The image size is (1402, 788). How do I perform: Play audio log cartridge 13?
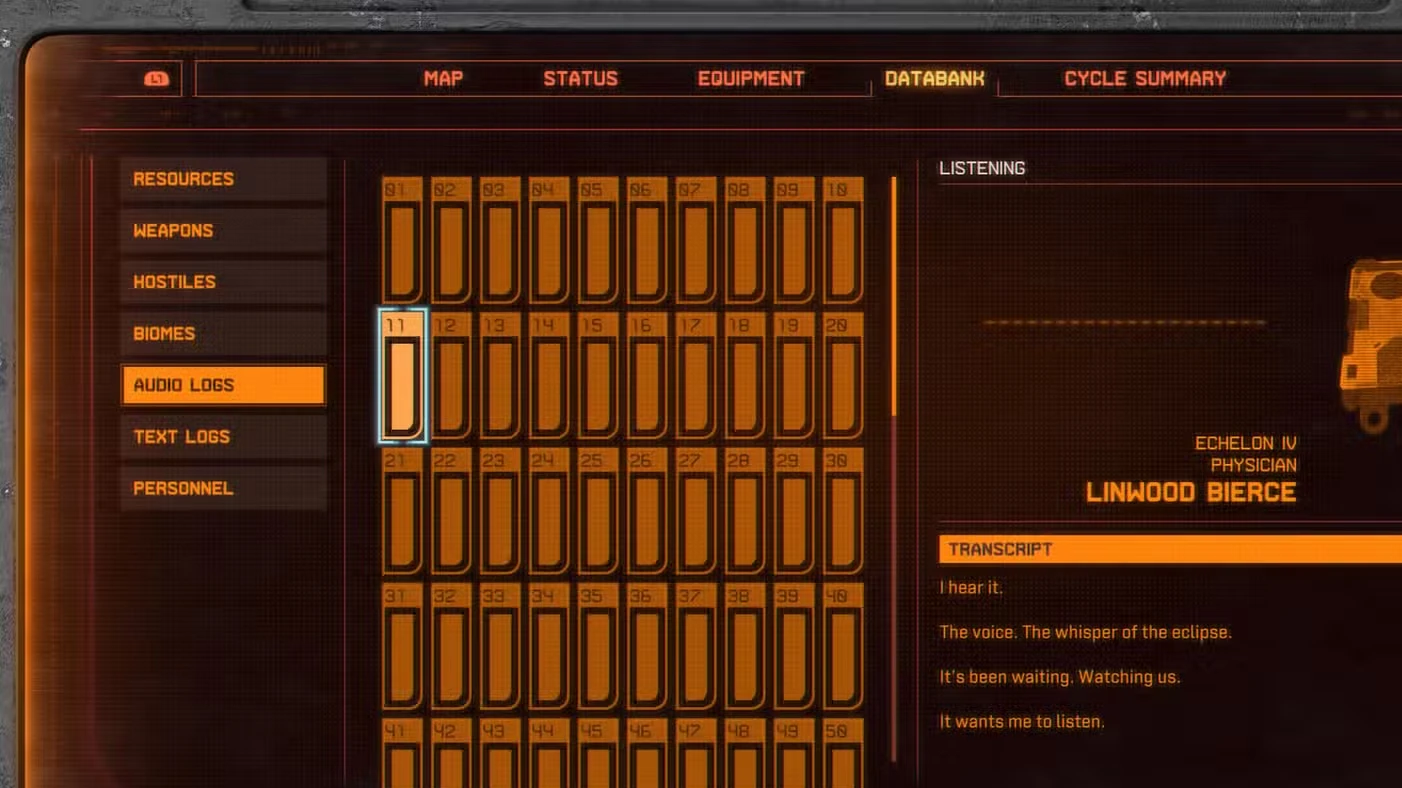500,376
